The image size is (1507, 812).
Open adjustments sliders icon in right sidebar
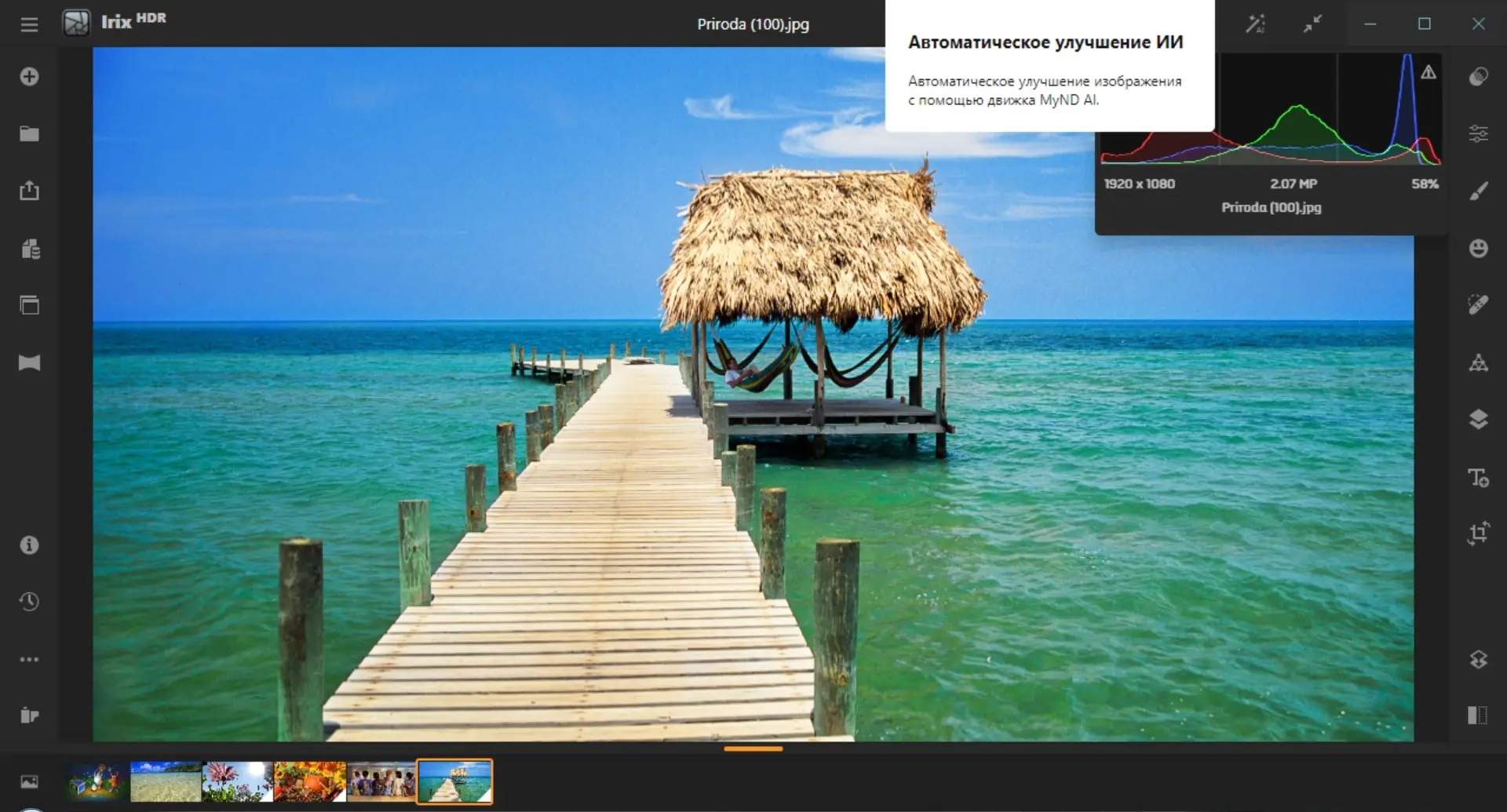pyautogui.click(x=1479, y=133)
